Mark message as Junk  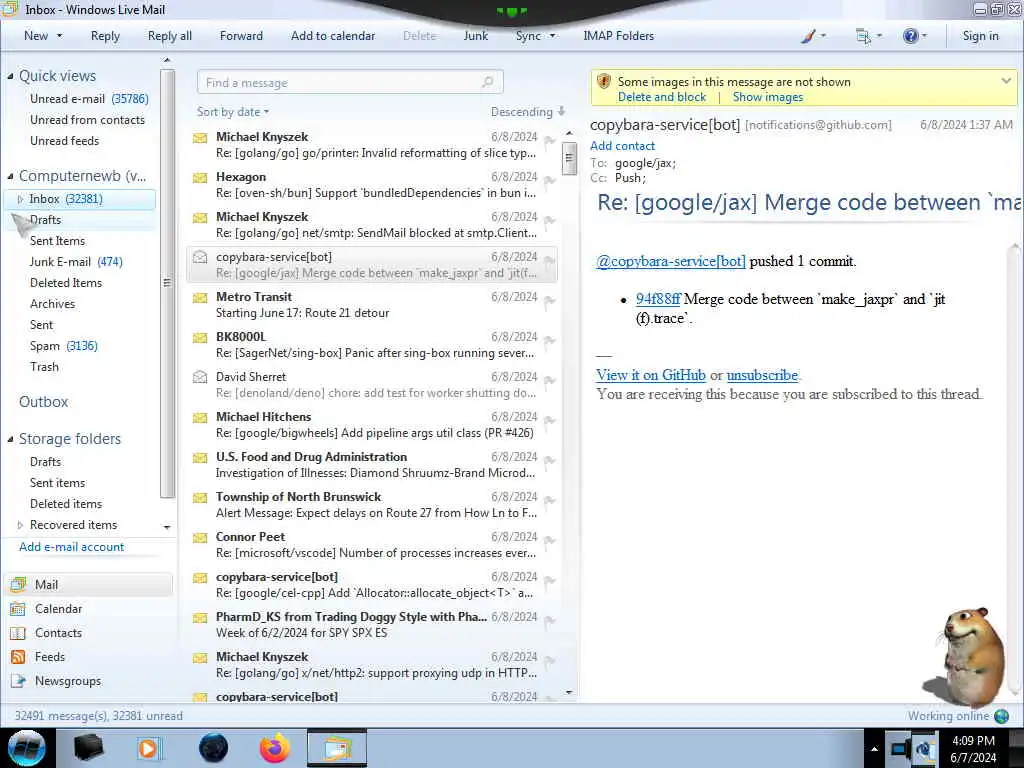click(x=475, y=36)
